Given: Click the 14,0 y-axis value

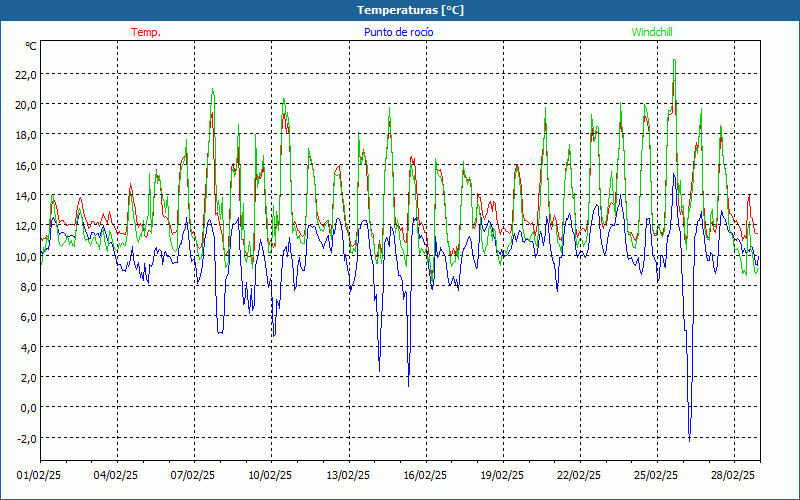Looking at the screenshot, I should pyautogui.click(x=26, y=195).
